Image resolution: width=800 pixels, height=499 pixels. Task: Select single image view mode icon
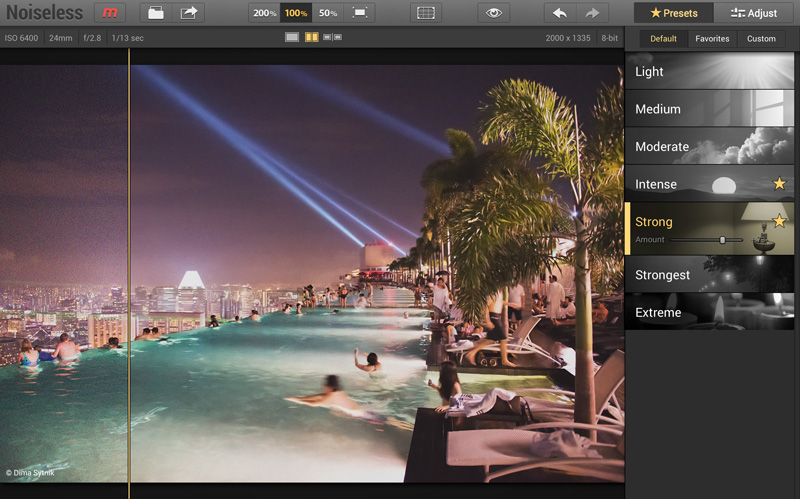click(292, 37)
